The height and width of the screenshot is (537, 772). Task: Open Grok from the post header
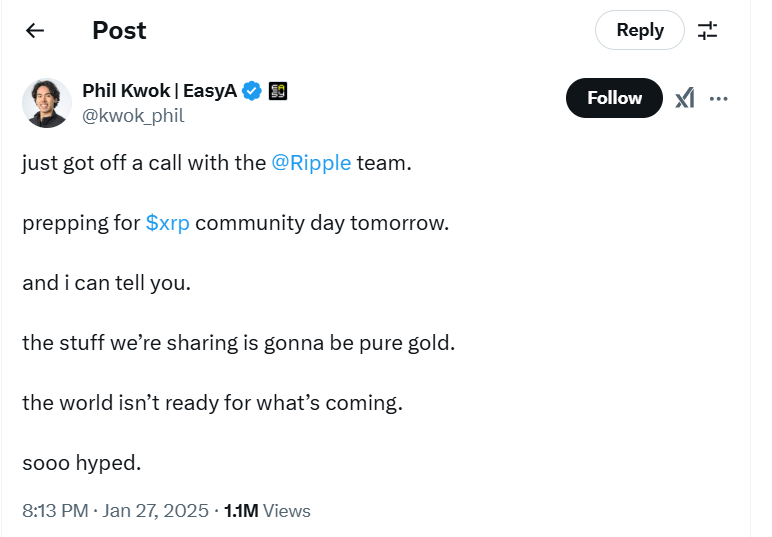pyautogui.click(x=685, y=98)
